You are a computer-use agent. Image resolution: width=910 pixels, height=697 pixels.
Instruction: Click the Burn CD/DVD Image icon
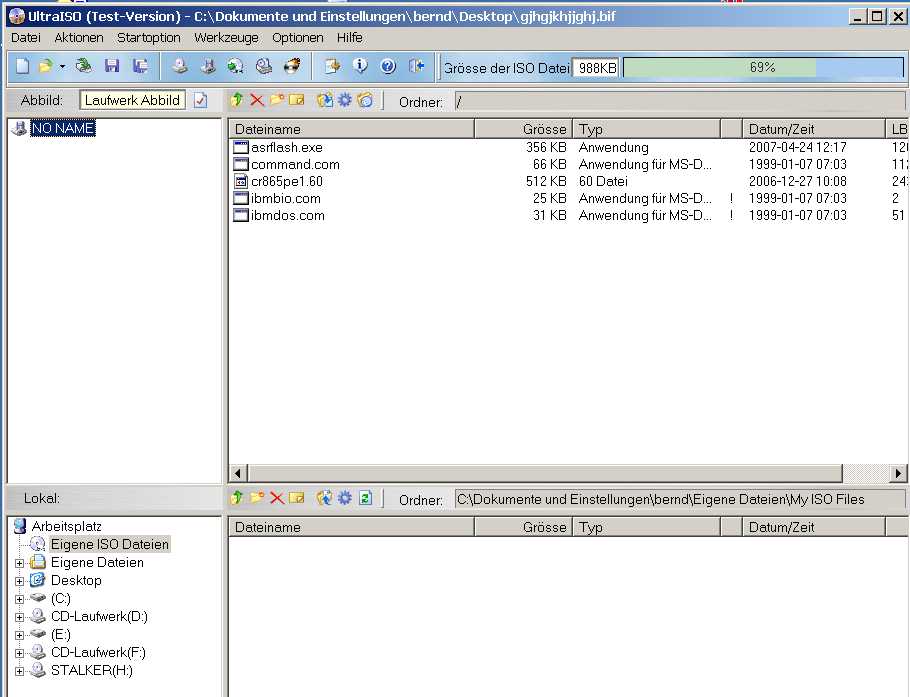click(x=292, y=66)
